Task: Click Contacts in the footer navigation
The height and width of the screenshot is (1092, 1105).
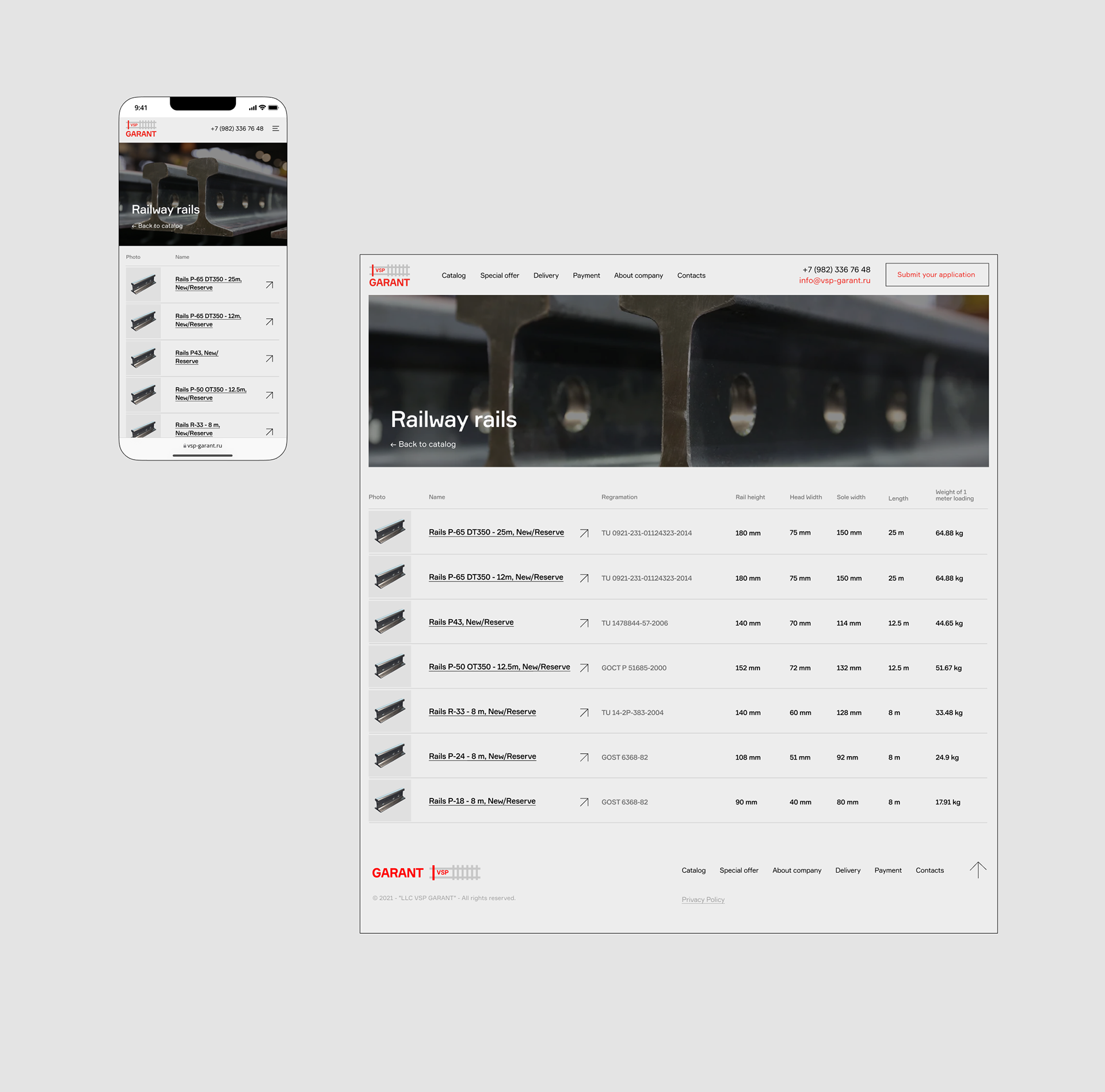Action: point(929,870)
